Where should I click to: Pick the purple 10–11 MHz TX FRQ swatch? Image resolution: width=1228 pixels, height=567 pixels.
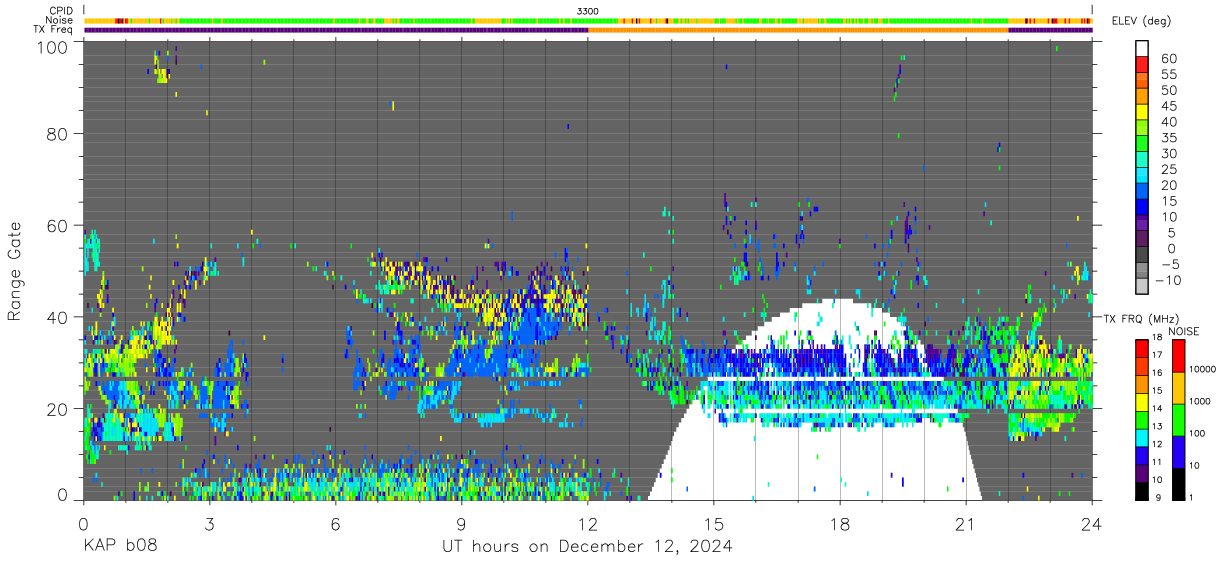1141,472
